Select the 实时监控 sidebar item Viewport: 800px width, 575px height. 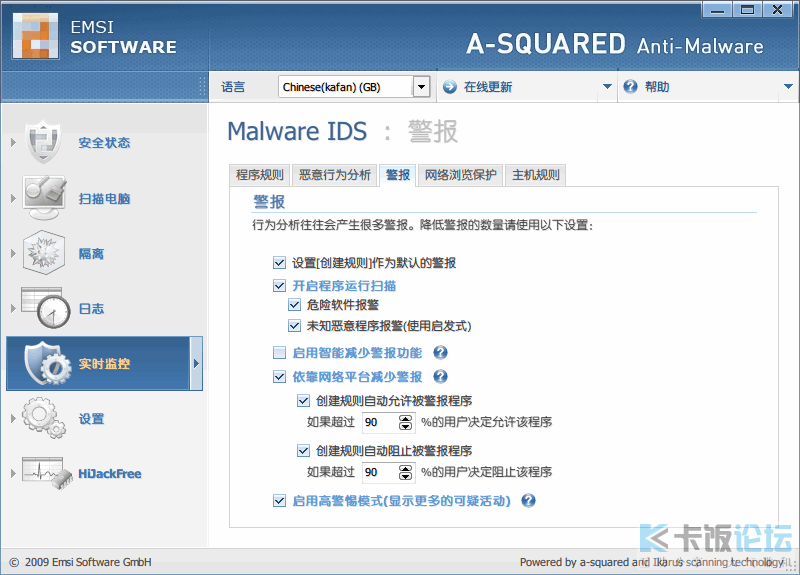pos(104,363)
